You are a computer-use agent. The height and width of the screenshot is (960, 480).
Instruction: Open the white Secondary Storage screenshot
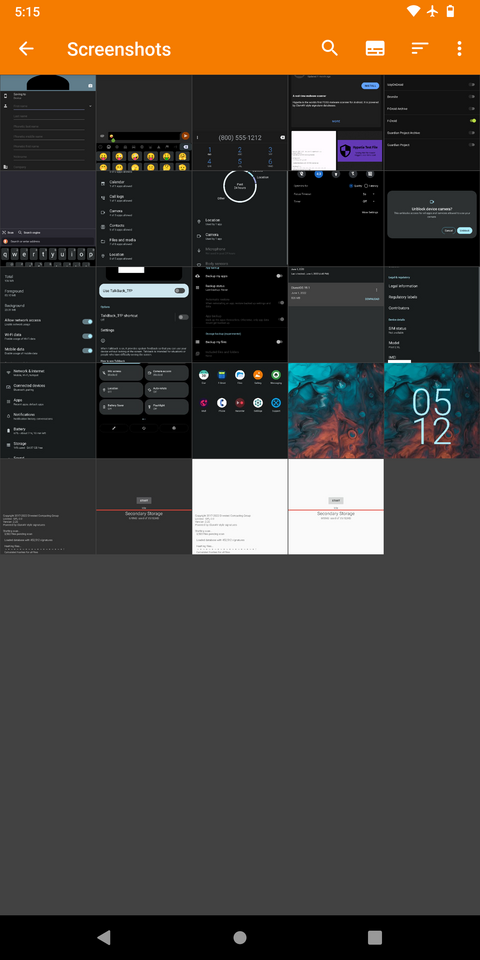click(x=336, y=506)
